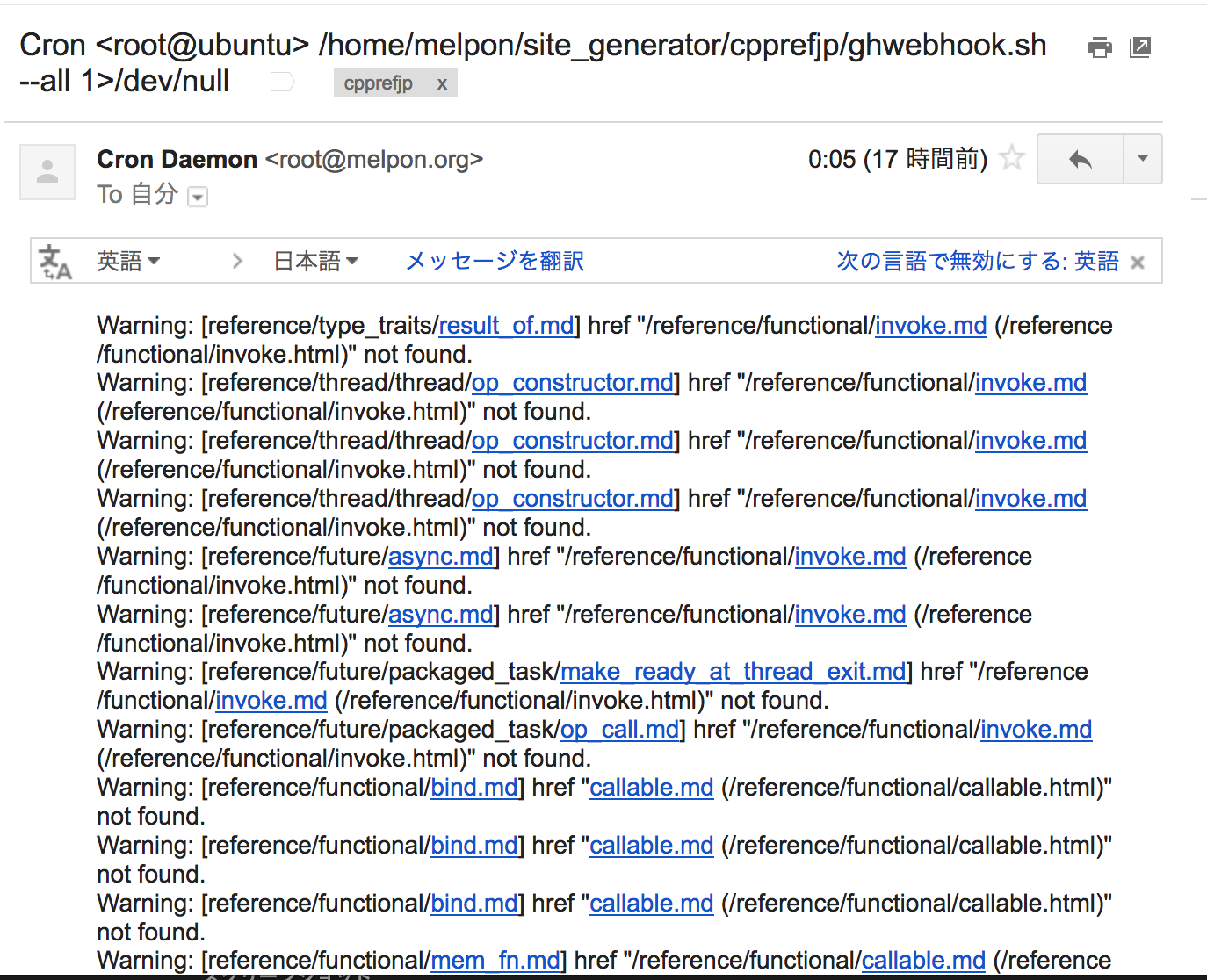Screen dimensions: 1207x980
Task: Follow the result_of.md link
Action: pyautogui.click(x=505, y=325)
